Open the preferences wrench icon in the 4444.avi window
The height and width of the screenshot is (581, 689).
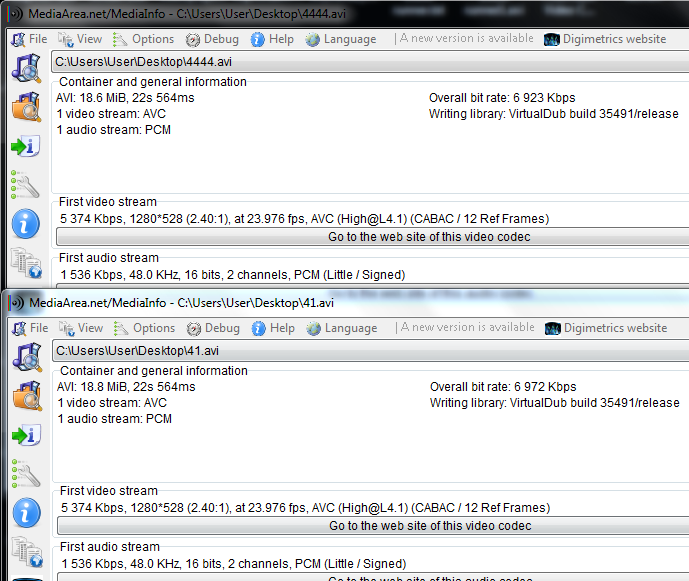click(25, 184)
